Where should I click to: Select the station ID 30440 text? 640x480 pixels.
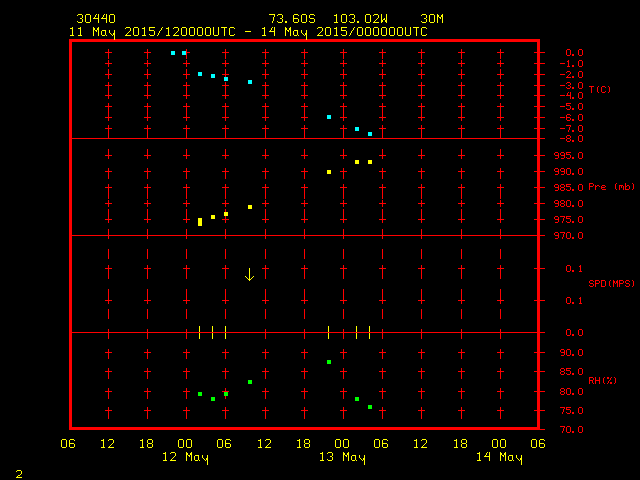pos(94,19)
